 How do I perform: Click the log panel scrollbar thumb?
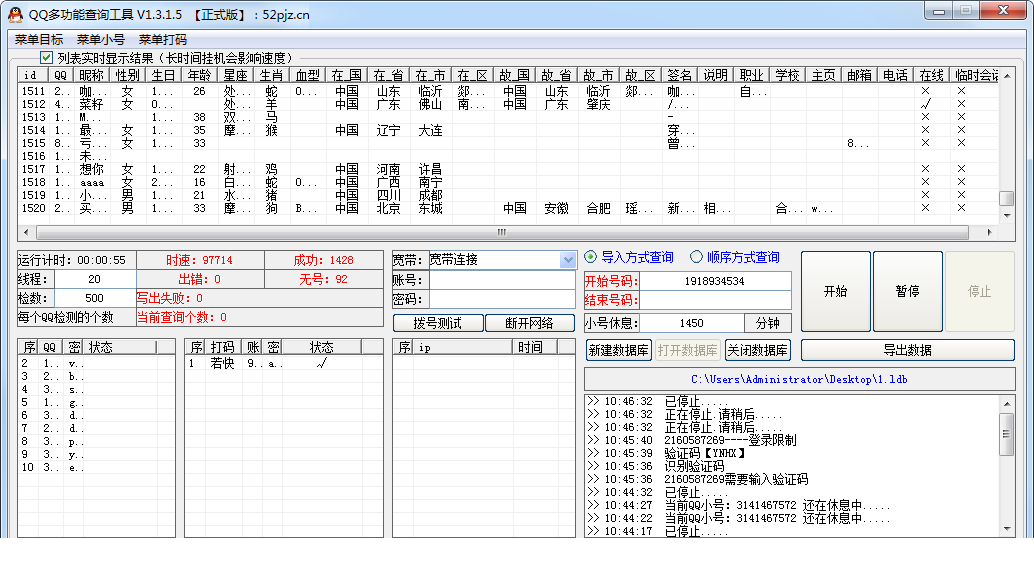tap(1006, 434)
